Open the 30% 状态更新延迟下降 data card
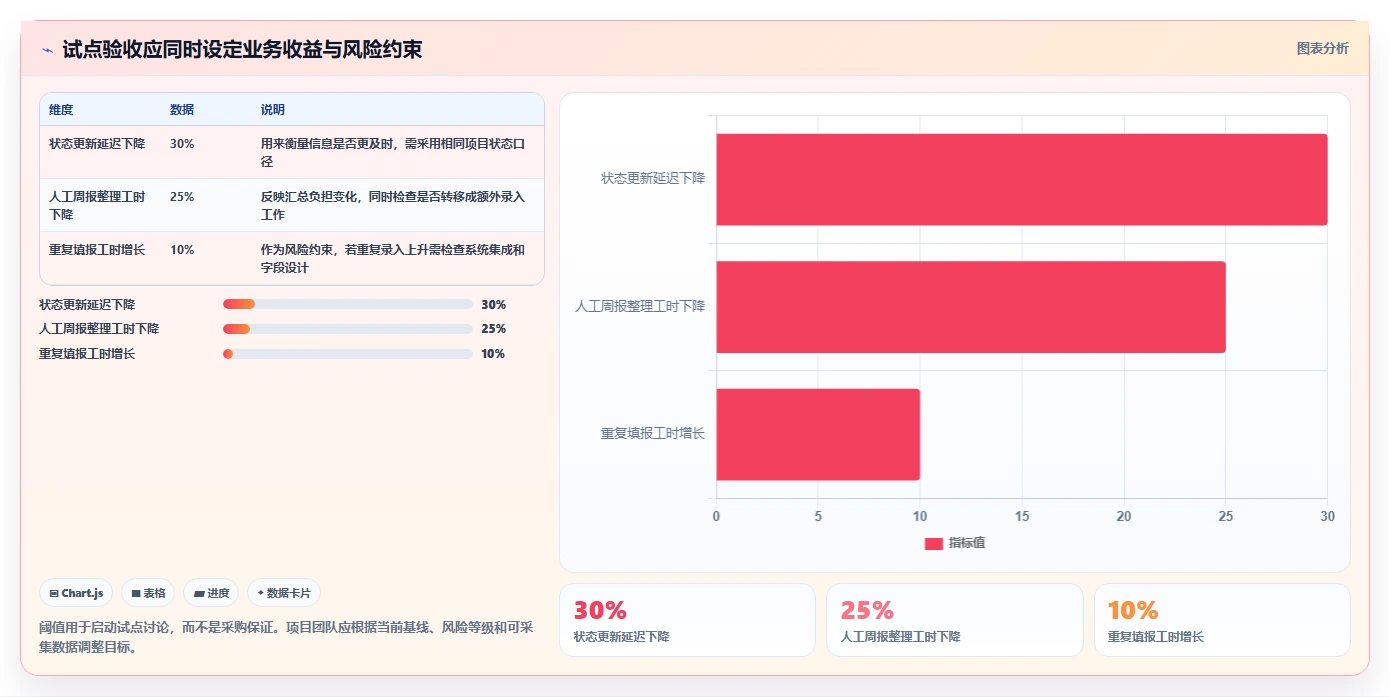Image resolution: width=1390 pixels, height=697 pixels. (x=687, y=620)
